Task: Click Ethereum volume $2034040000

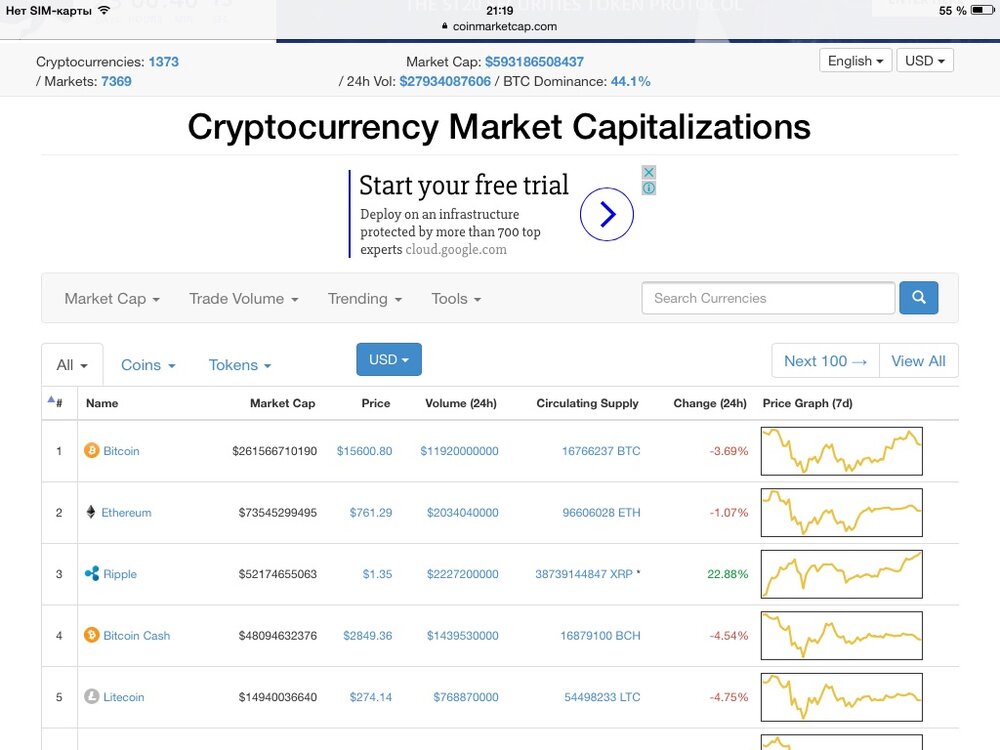Action: pos(462,512)
